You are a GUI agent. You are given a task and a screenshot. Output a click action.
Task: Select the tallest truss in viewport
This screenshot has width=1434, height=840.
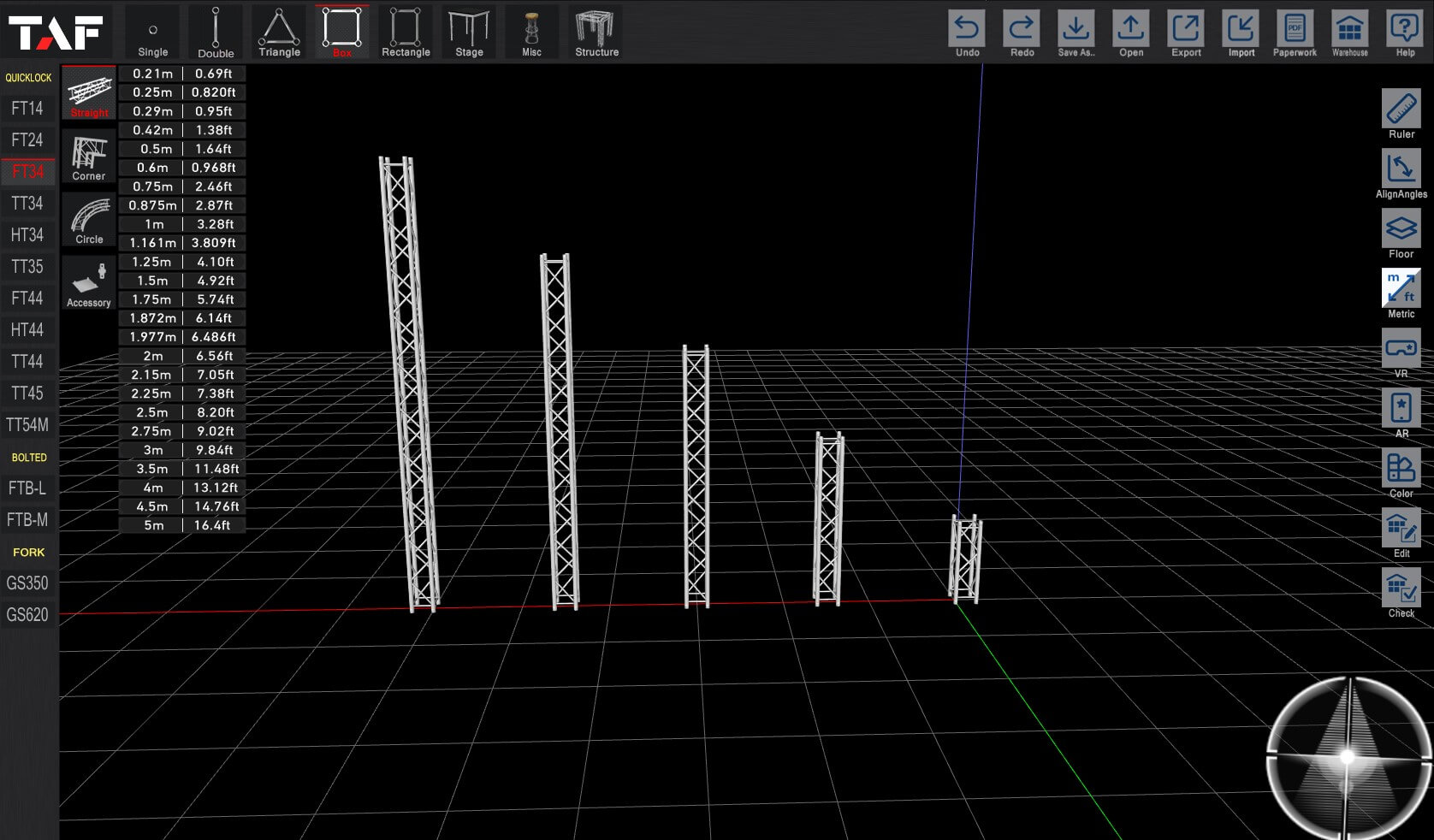tap(409, 383)
